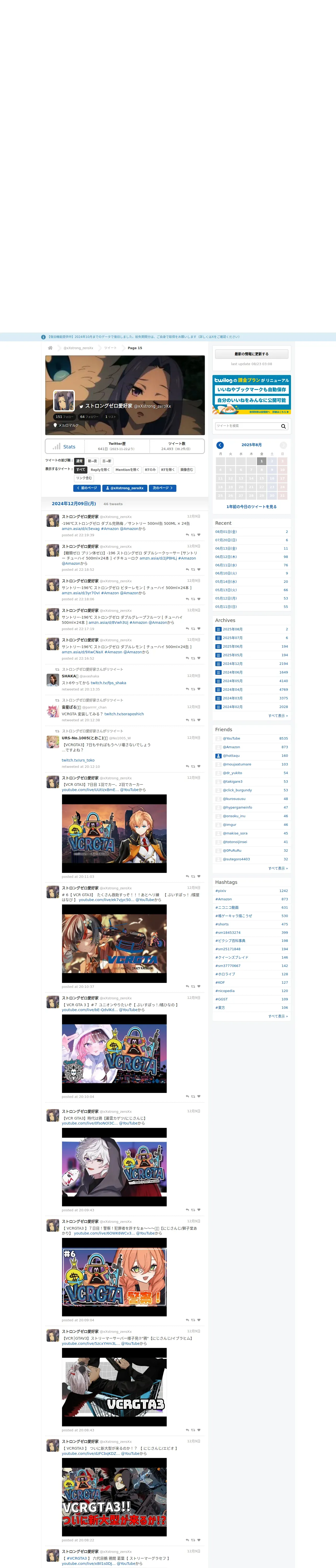Screen dimensions: 336x1568
Task: Open amzn.asia/d/ic5evag link
Action: click(x=81, y=529)
